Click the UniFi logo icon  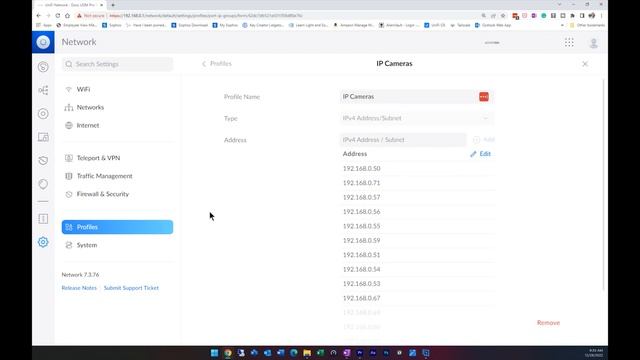[43, 42]
